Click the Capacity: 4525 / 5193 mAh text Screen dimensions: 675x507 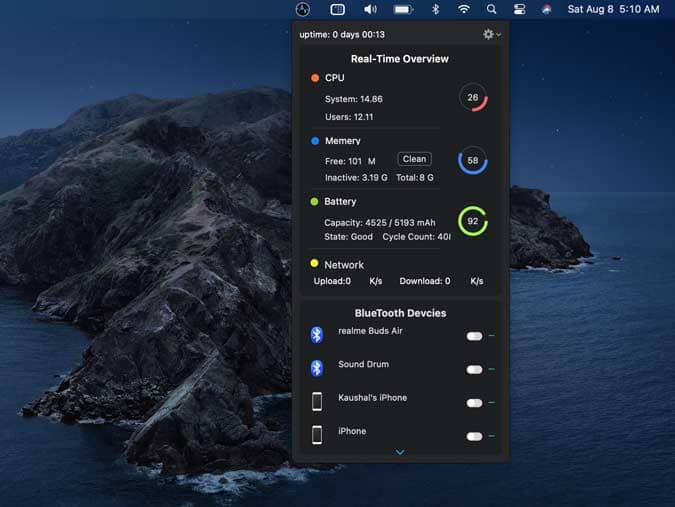(380, 223)
